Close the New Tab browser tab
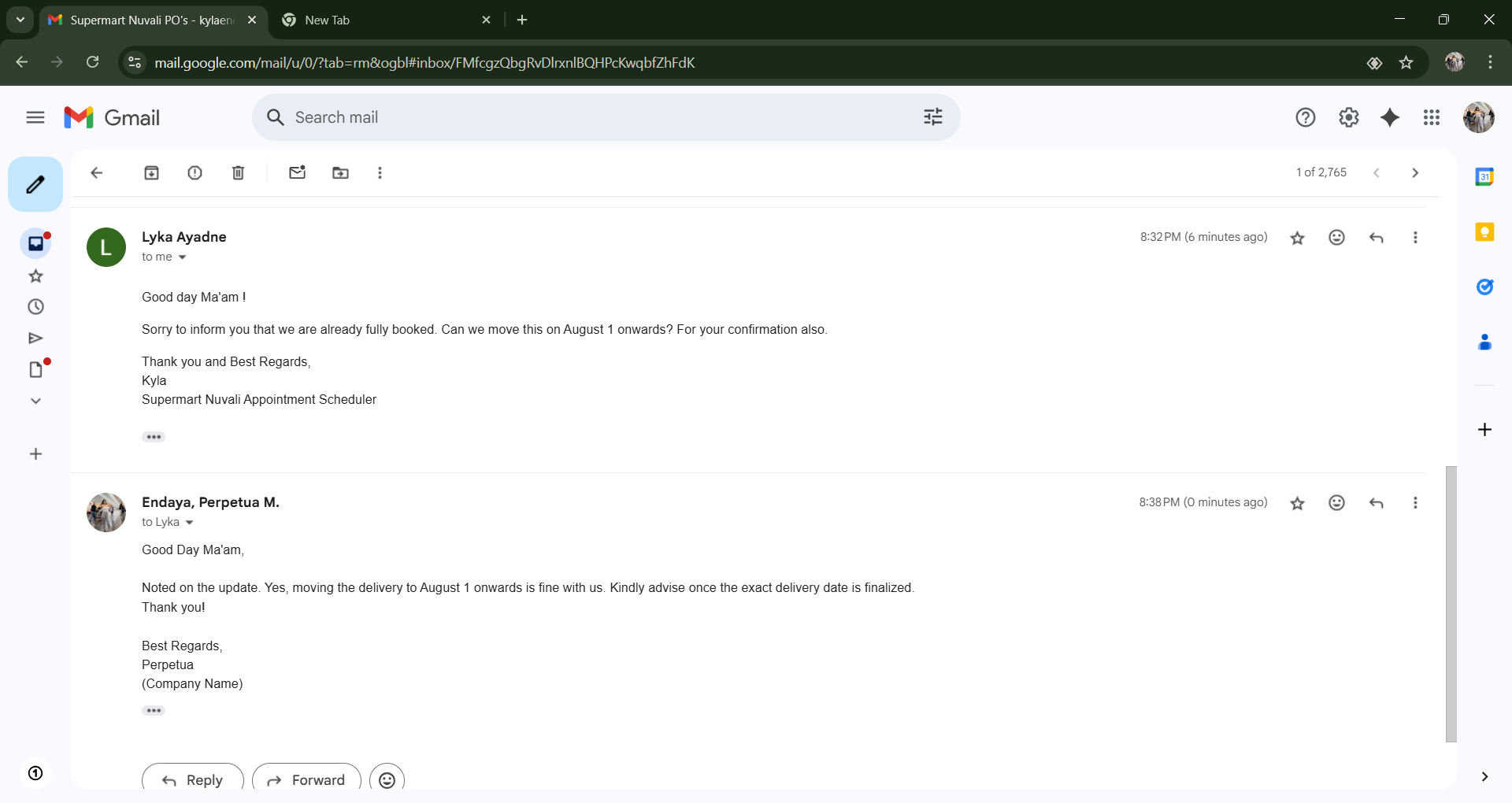 pos(486,20)
